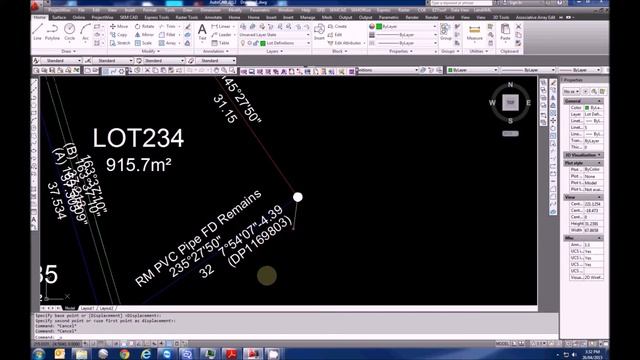Switch to the Home ribbon tab
This screenshot has width=640, height=360.
(40, 18)
